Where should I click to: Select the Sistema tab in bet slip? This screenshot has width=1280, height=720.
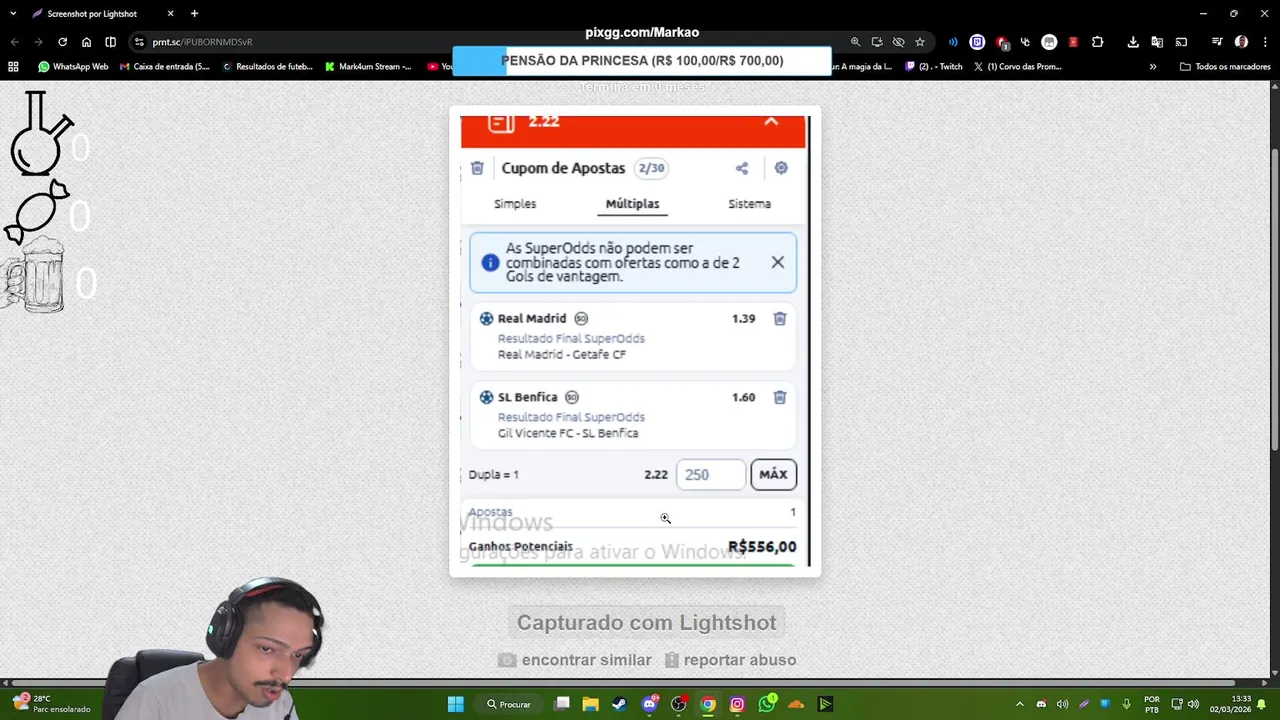tap(749, 204)
